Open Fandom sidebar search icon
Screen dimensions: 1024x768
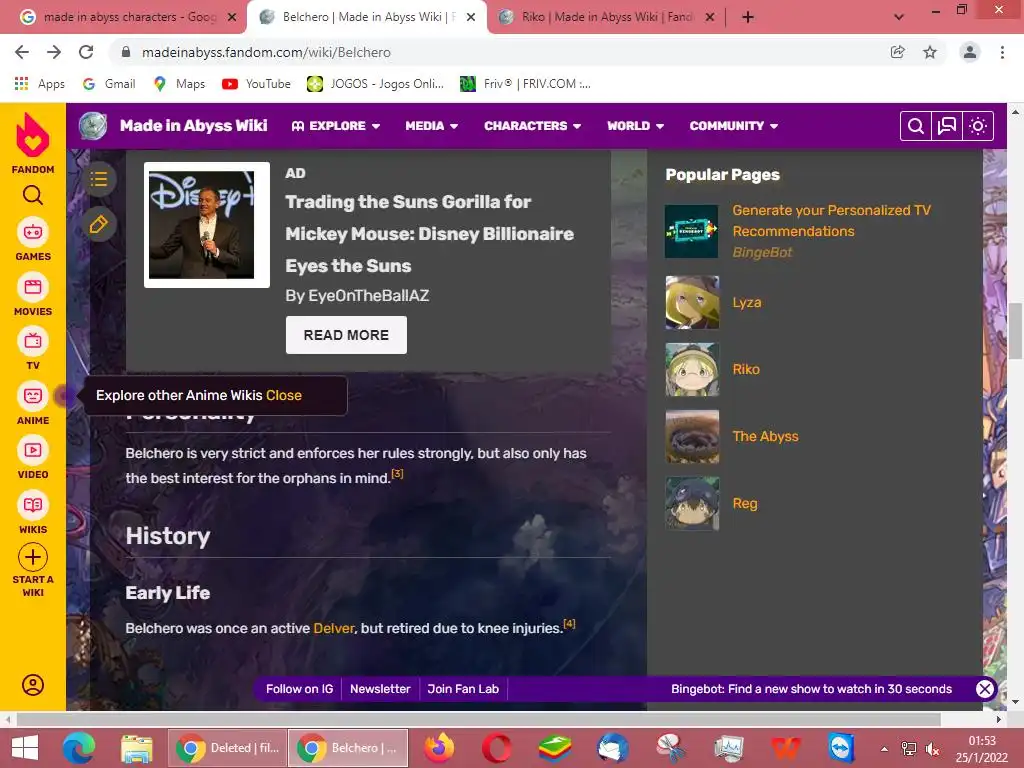[x=33, y=195]
